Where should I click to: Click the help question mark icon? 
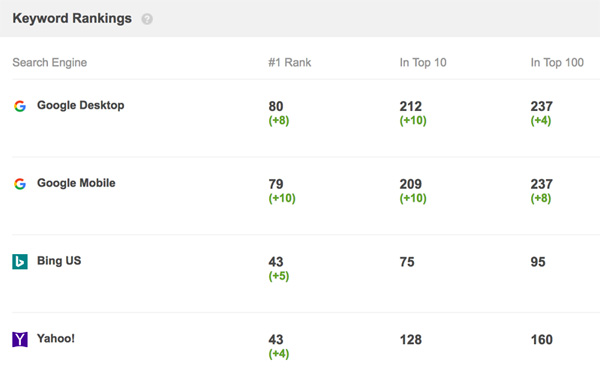point(147,19)
